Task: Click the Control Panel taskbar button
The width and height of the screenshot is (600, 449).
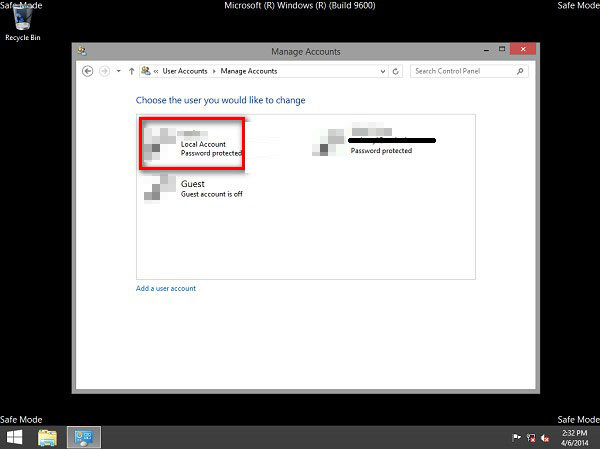Action: click(x=84, y=437)
